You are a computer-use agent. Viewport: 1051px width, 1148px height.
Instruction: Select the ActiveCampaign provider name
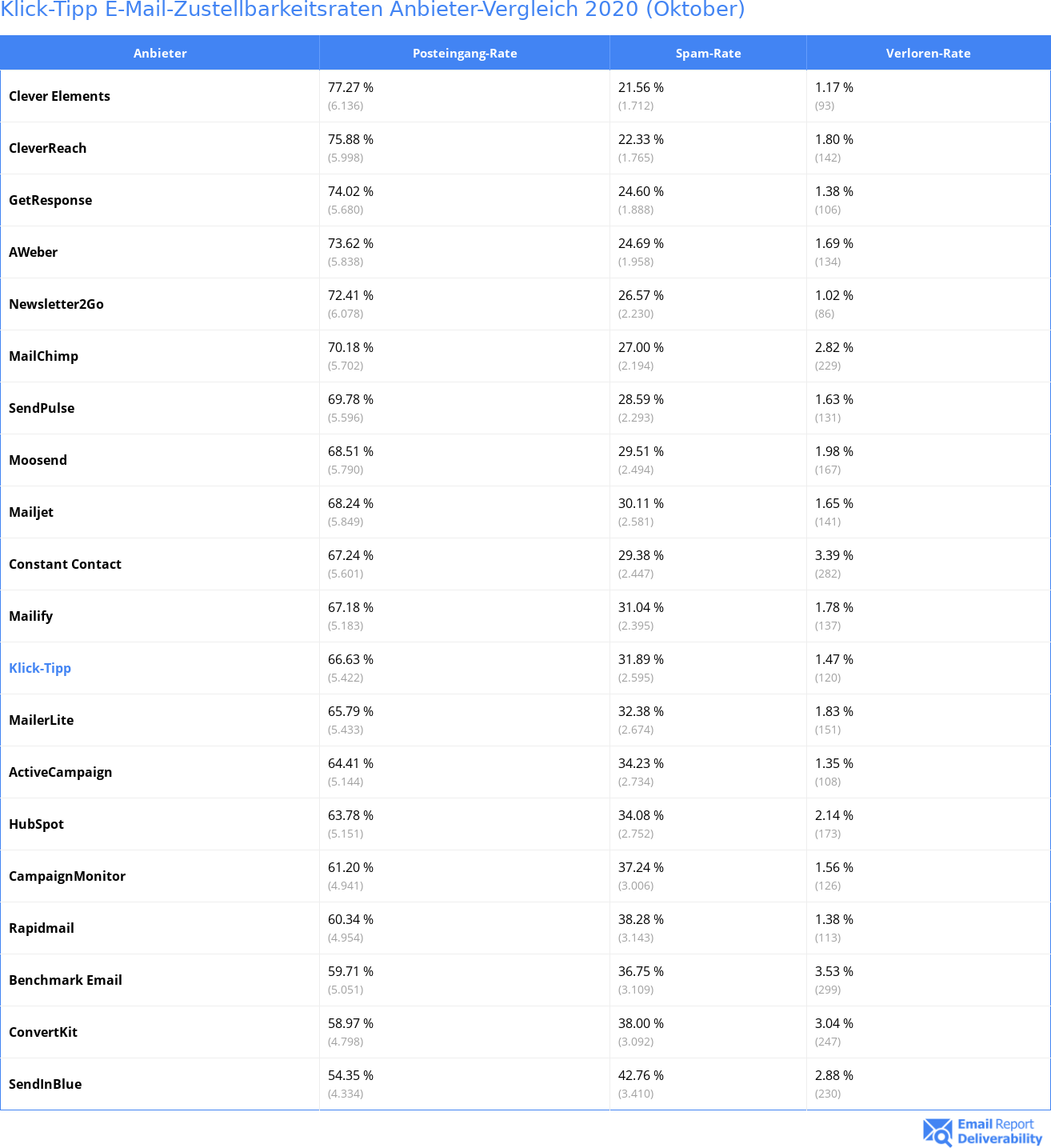60,772
